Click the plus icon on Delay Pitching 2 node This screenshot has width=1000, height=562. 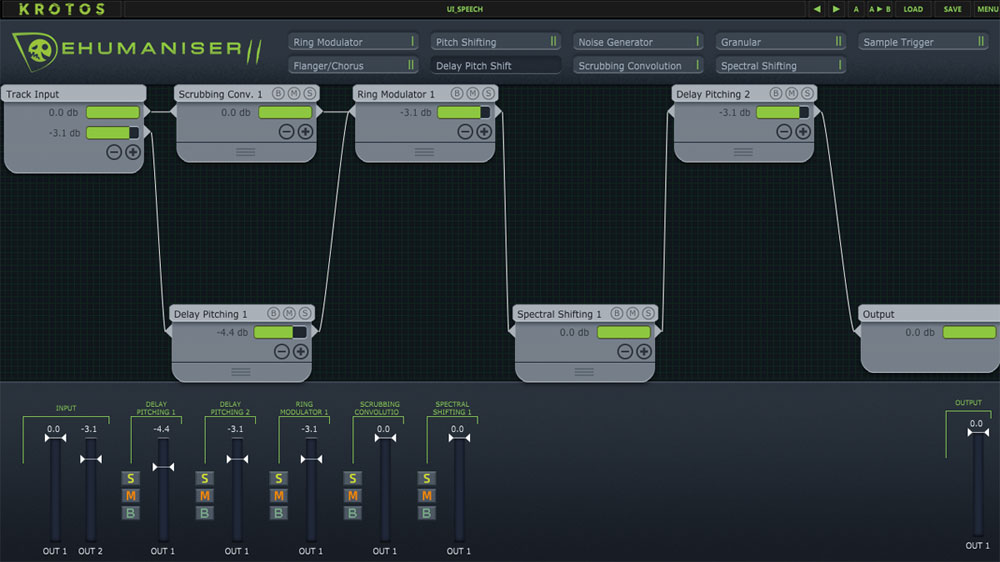(803, 132)
